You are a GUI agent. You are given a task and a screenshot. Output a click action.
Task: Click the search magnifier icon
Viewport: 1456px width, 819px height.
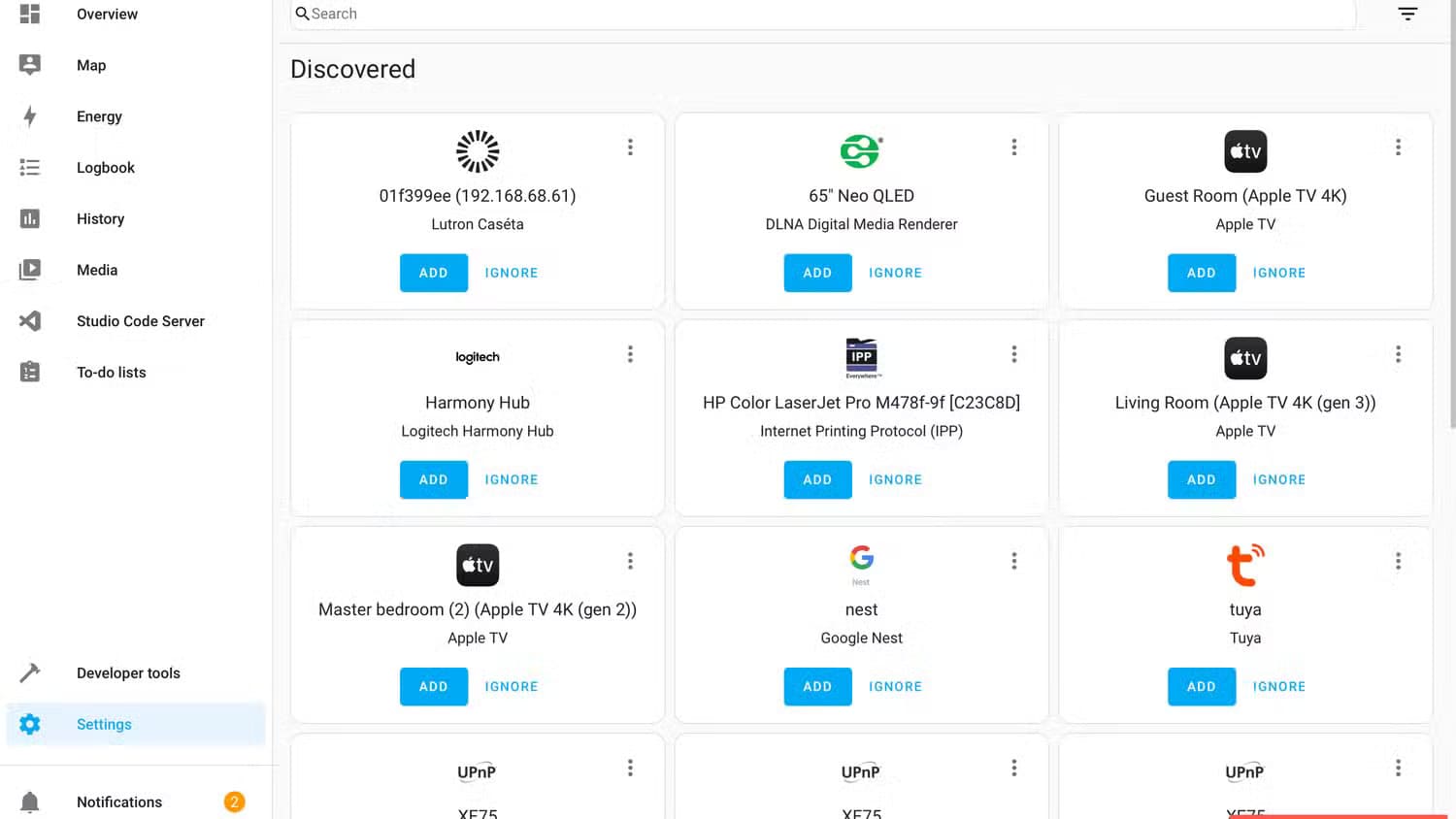coord(302,14)
